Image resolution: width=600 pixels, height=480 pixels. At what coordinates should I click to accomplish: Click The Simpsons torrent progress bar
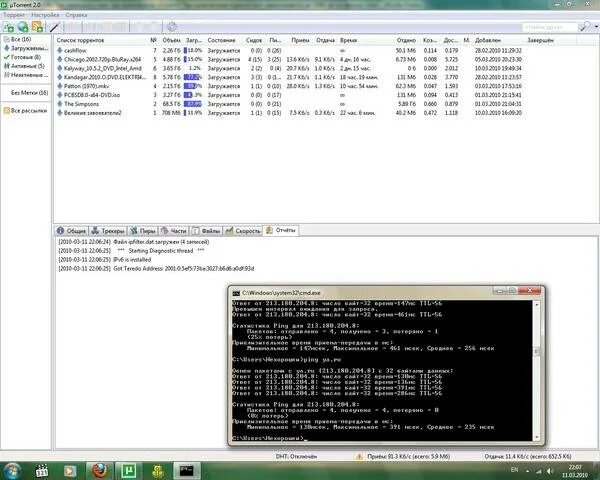[x=193, y=104]
